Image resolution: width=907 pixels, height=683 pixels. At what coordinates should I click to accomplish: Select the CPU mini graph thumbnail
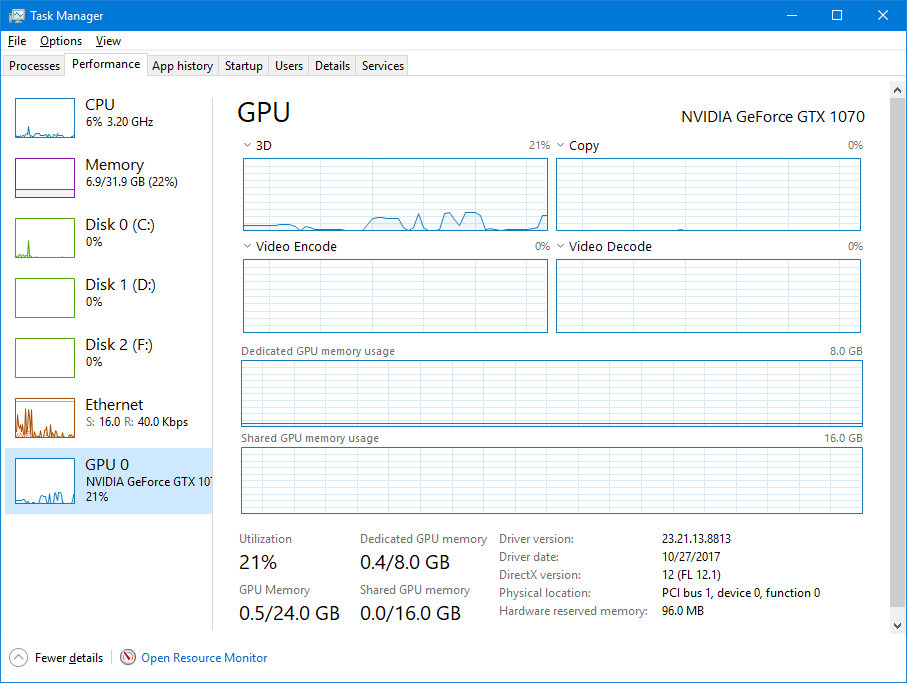point(45,118)
